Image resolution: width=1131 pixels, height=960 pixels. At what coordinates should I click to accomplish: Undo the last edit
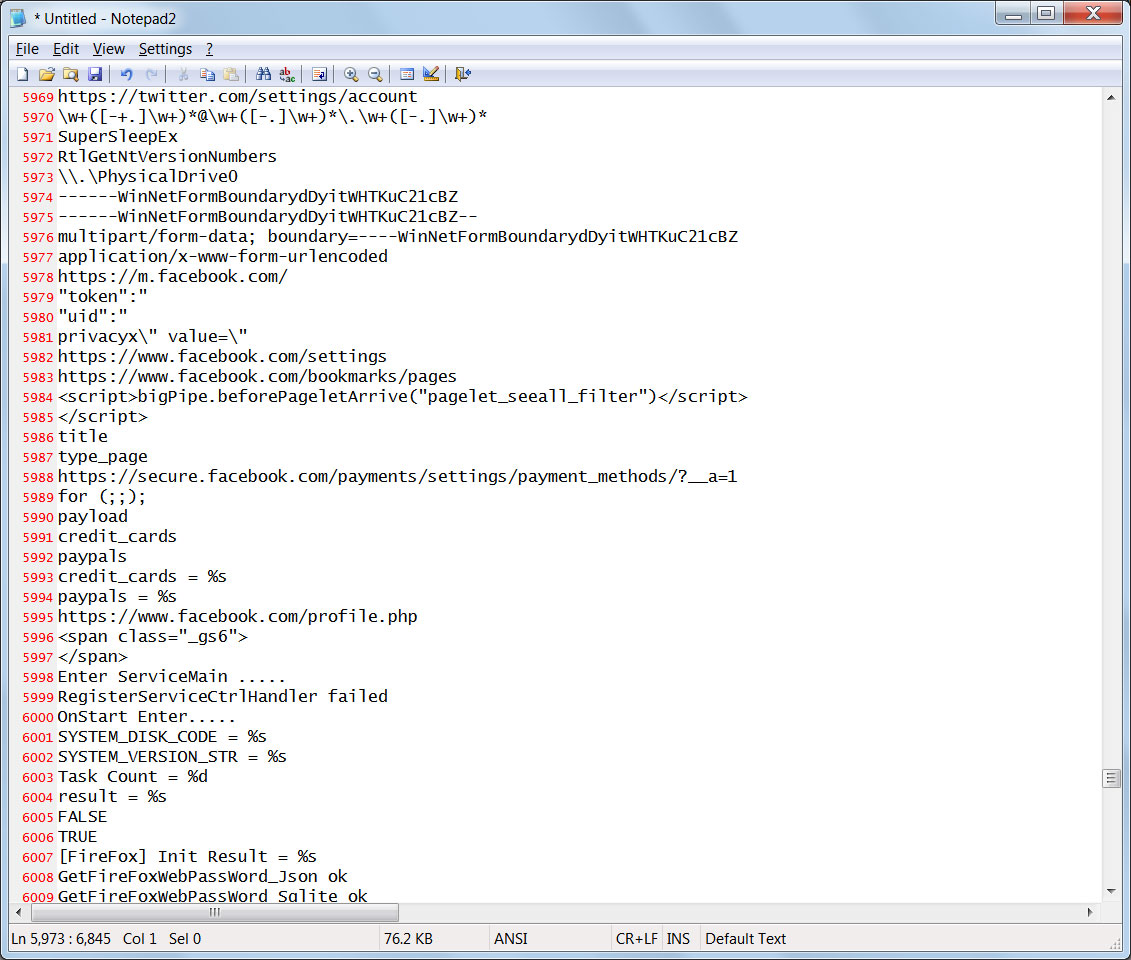coord(123,74)
